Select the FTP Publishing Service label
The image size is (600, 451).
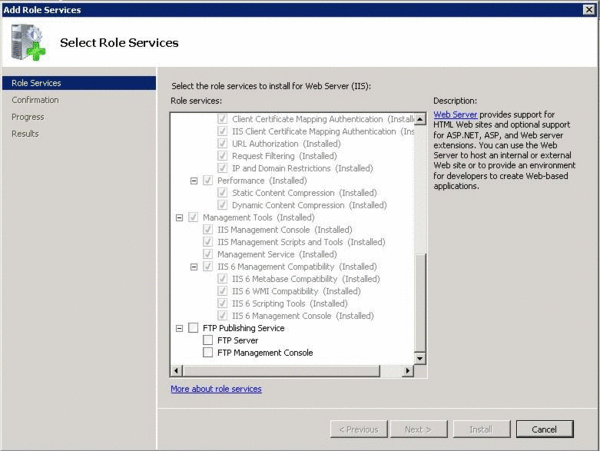click(243, 328)
